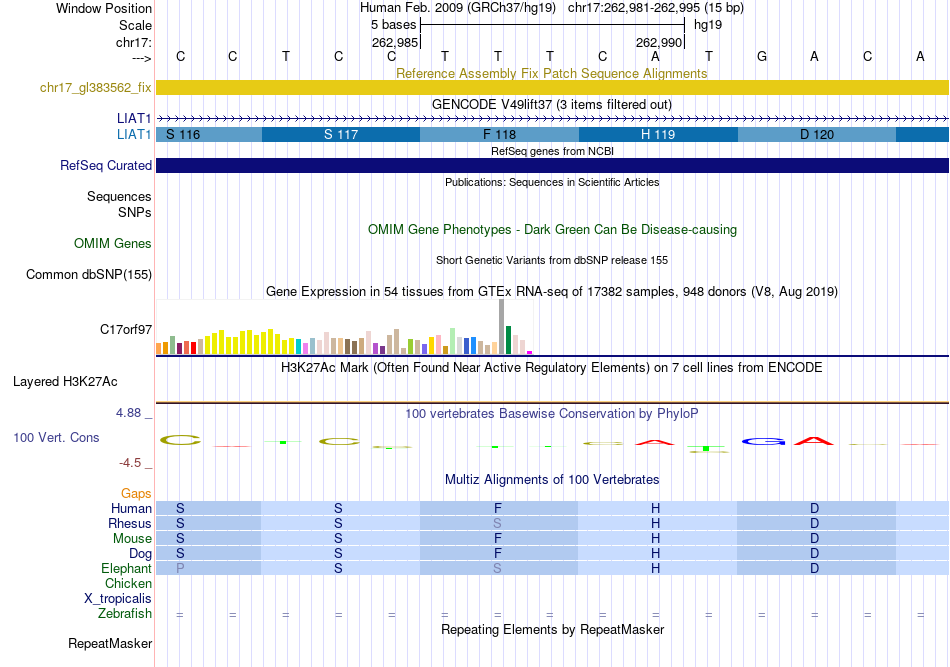Click the 5 bases scale bar
Screen dimensions: 950x667
[x=552, y=25]
